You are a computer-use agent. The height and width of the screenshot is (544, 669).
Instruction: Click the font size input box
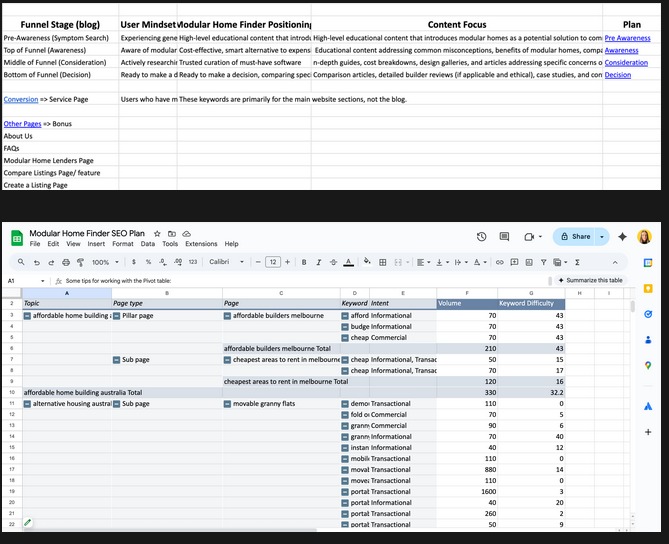pyautogui.click(x=272, y=262)
